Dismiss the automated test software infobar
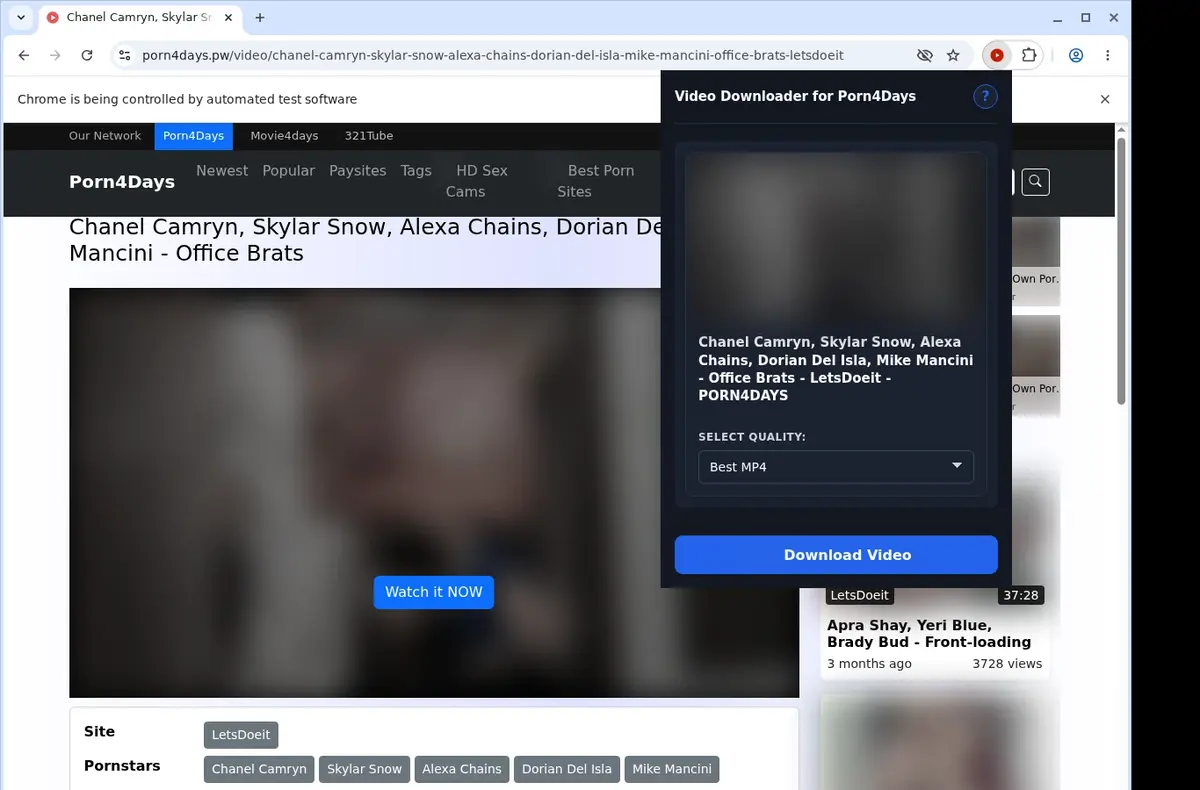1200x790 pixels. (1105, 99)
